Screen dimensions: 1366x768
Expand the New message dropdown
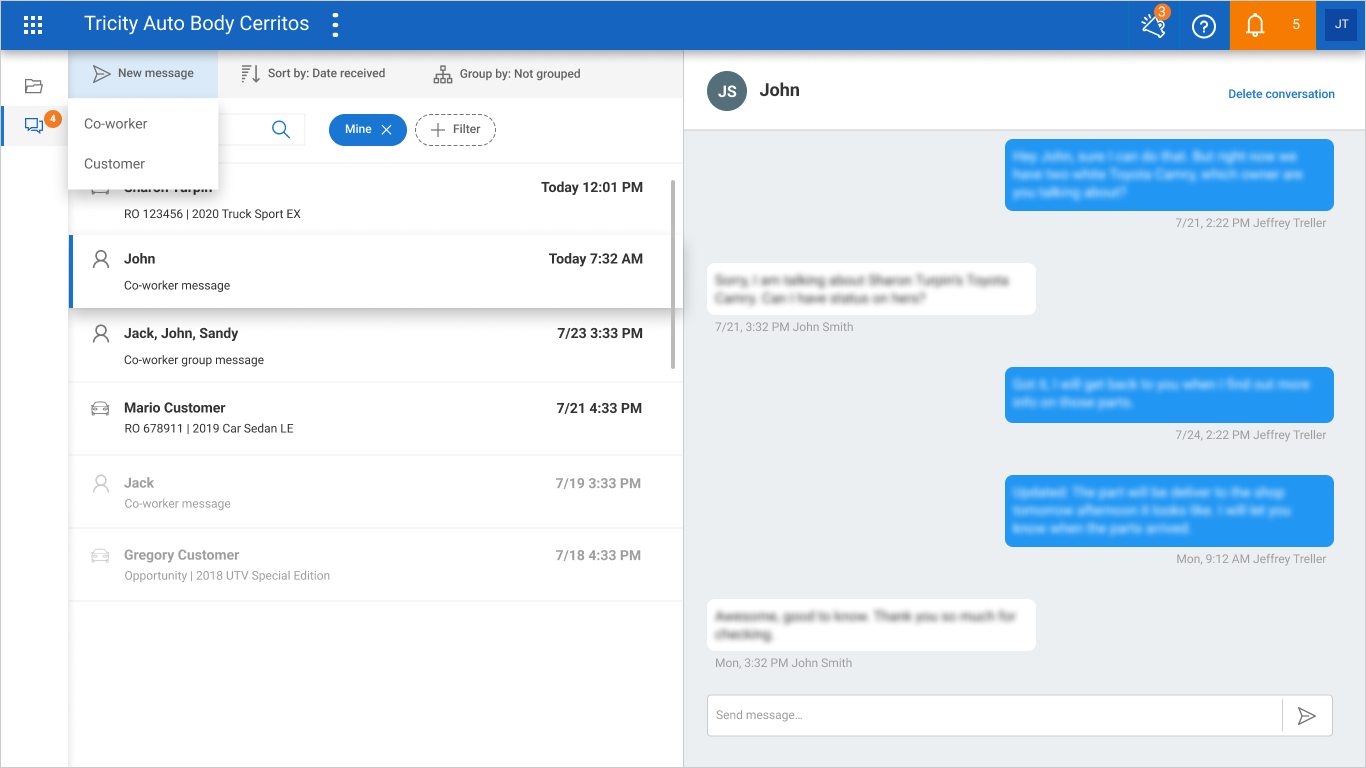tap(143, 73)
